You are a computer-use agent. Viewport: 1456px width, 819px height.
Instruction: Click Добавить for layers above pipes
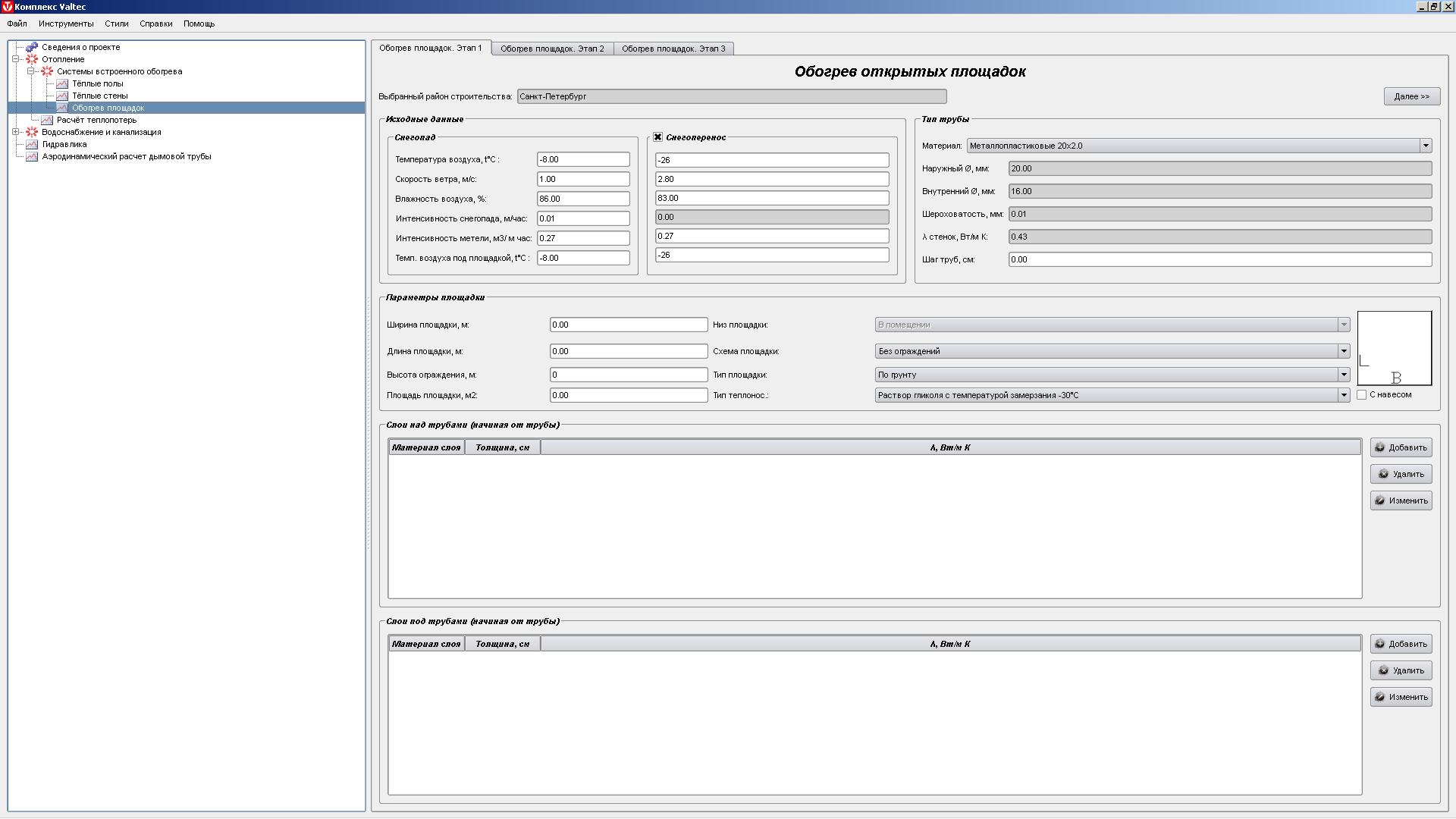click(1401, 447)
